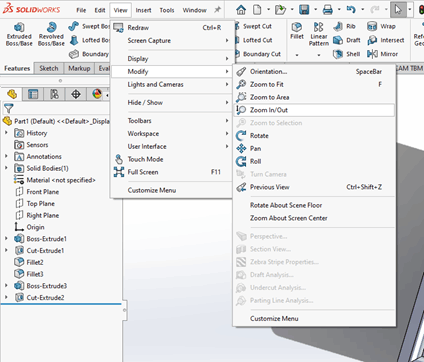Open the Linear Pattern dropdown arrow
The width and height of the screenshot is (424, 362).
pyautogui.click(x=319, y=55)
